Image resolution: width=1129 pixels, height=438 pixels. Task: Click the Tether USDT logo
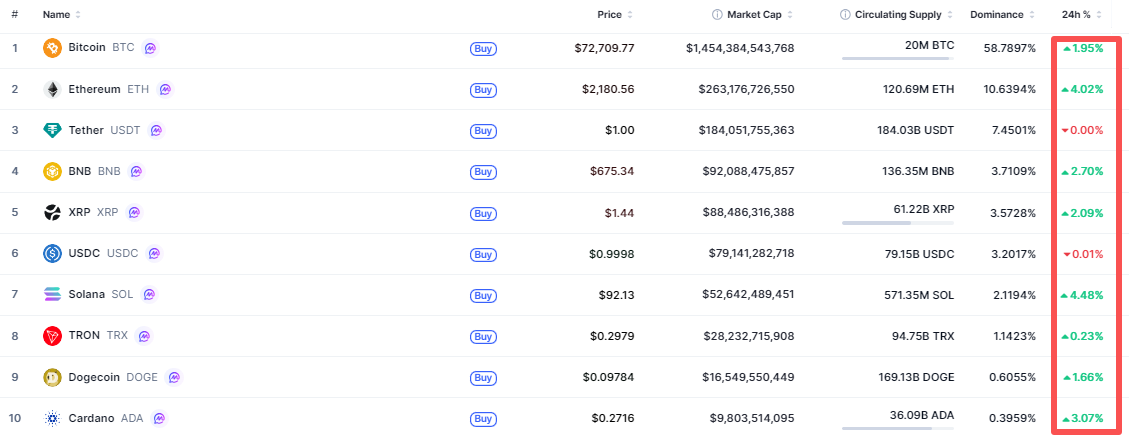click(x=53, y=130)
